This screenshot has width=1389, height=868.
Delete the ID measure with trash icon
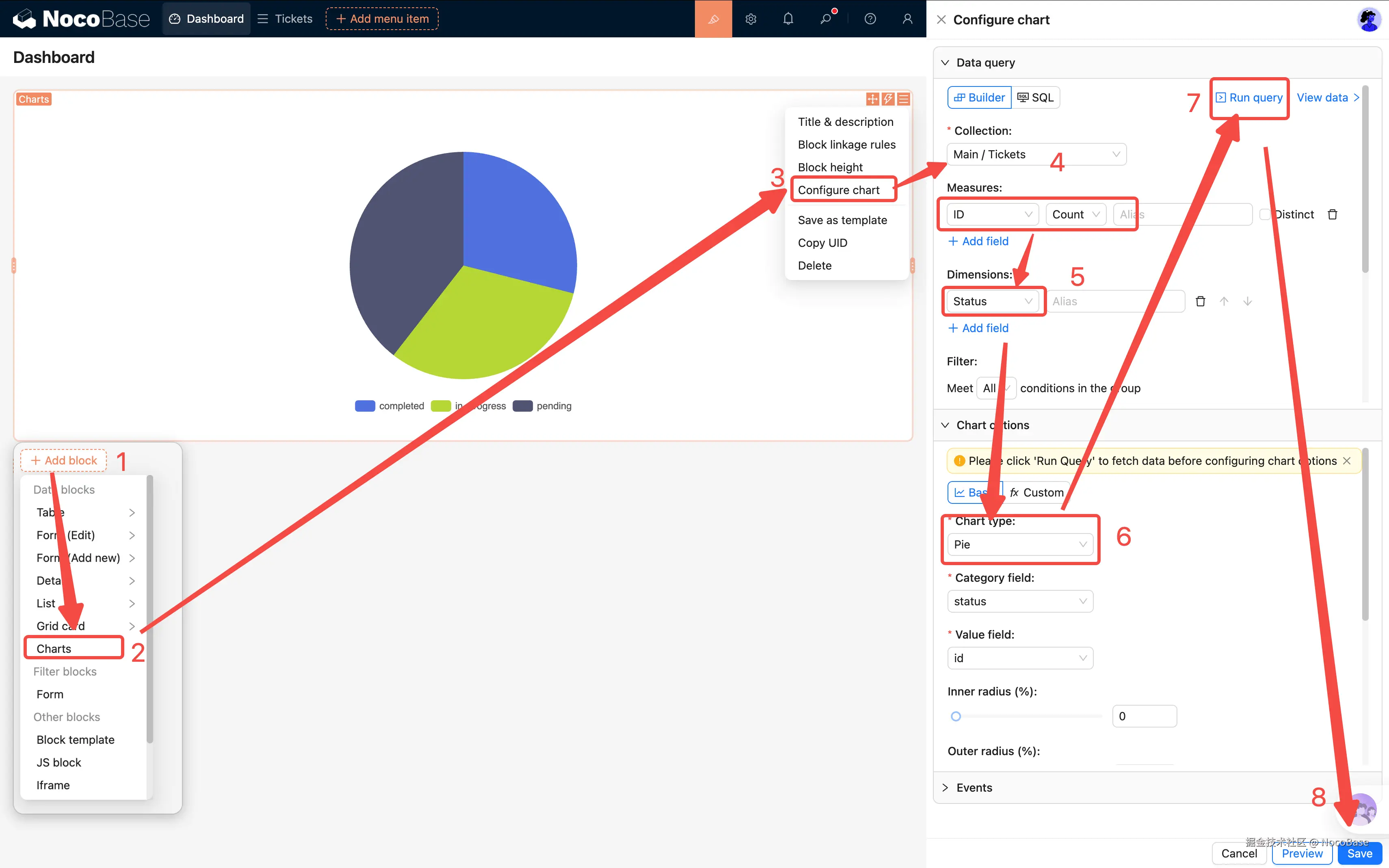coord(1333,214)
